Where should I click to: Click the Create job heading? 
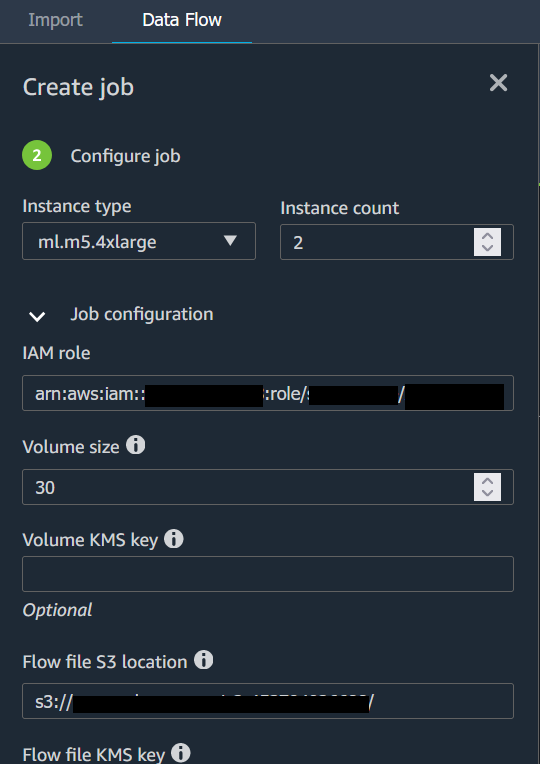78,88
